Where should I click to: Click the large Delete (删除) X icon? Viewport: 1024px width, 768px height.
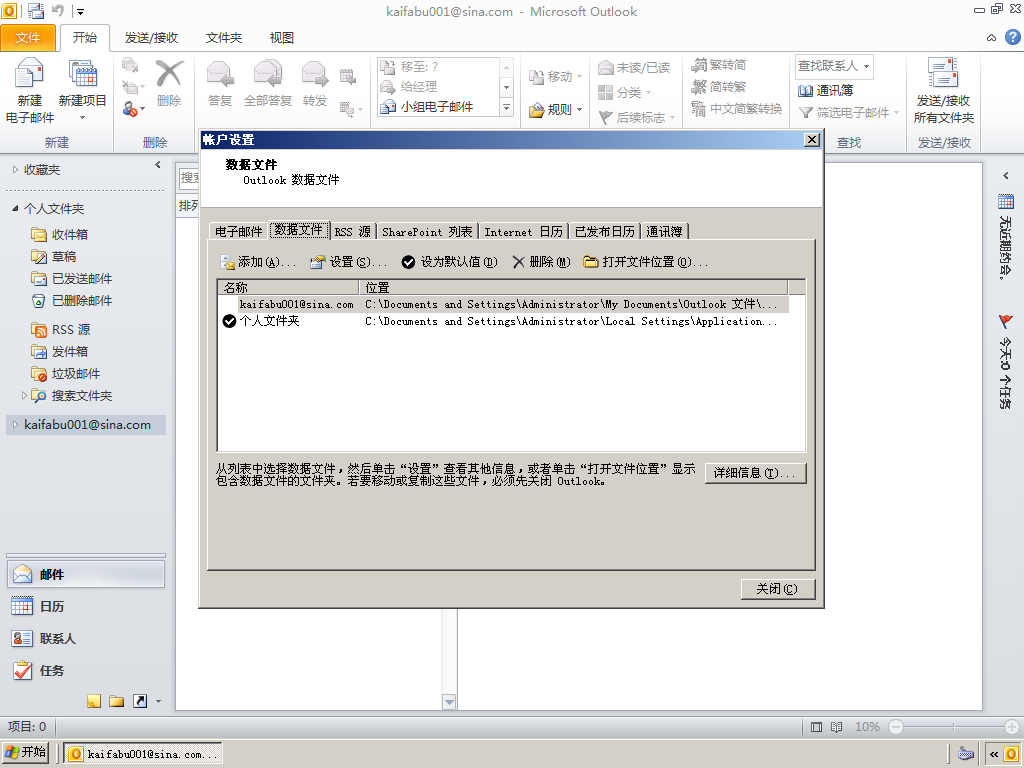(x=169, y=73)
